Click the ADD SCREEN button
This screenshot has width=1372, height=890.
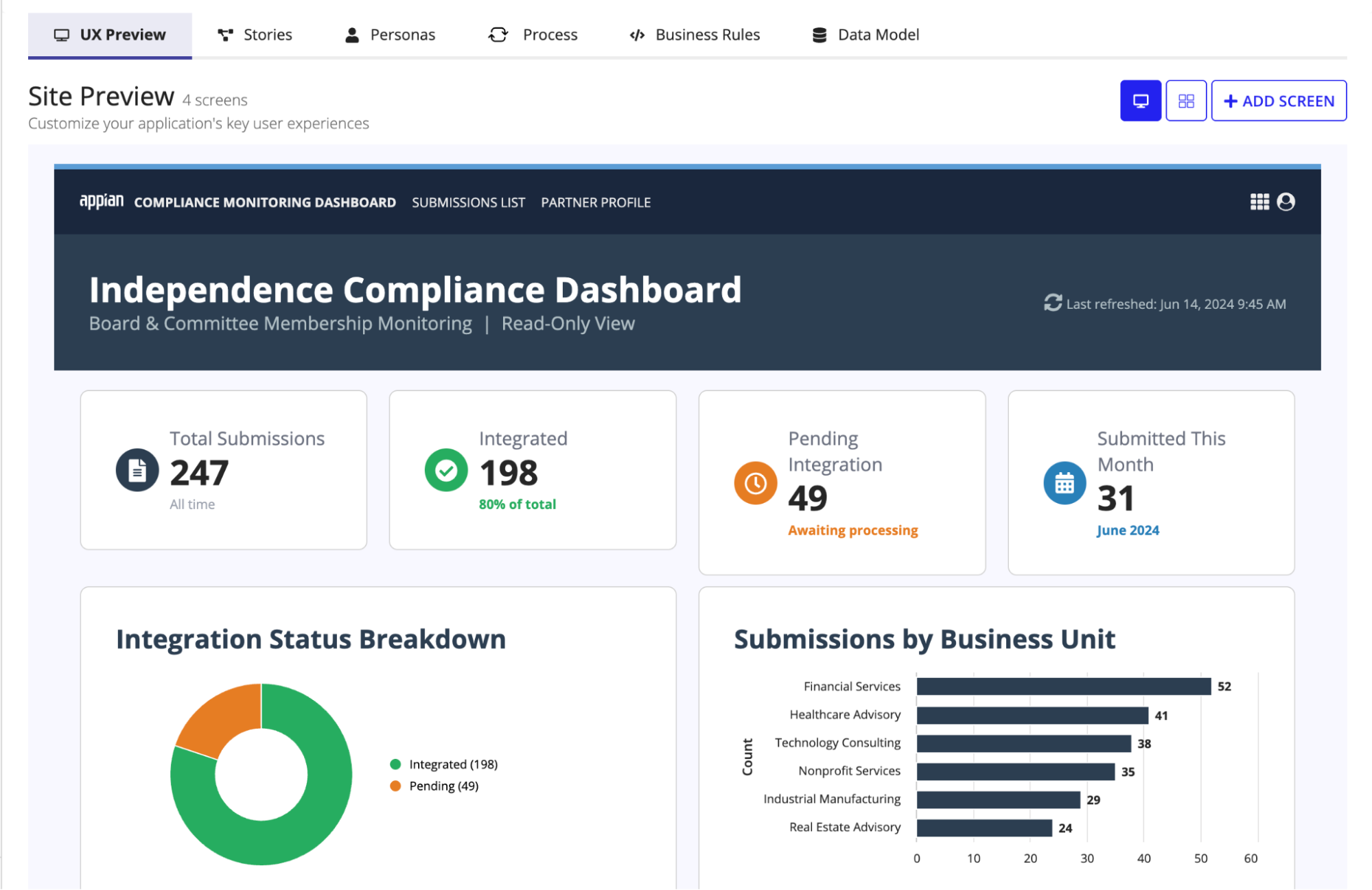[1278, 101]
